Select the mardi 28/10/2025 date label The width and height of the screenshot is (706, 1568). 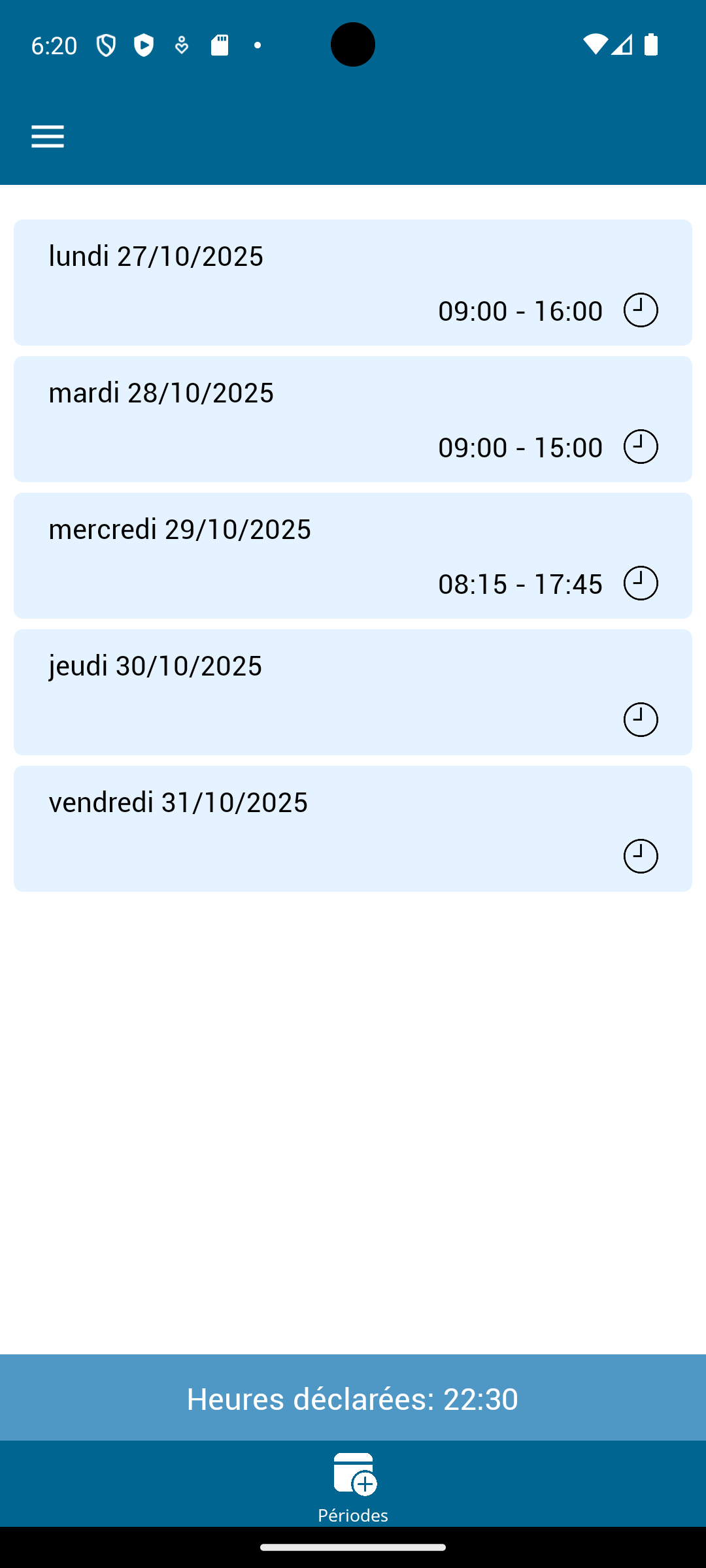[x=161, y=392]
